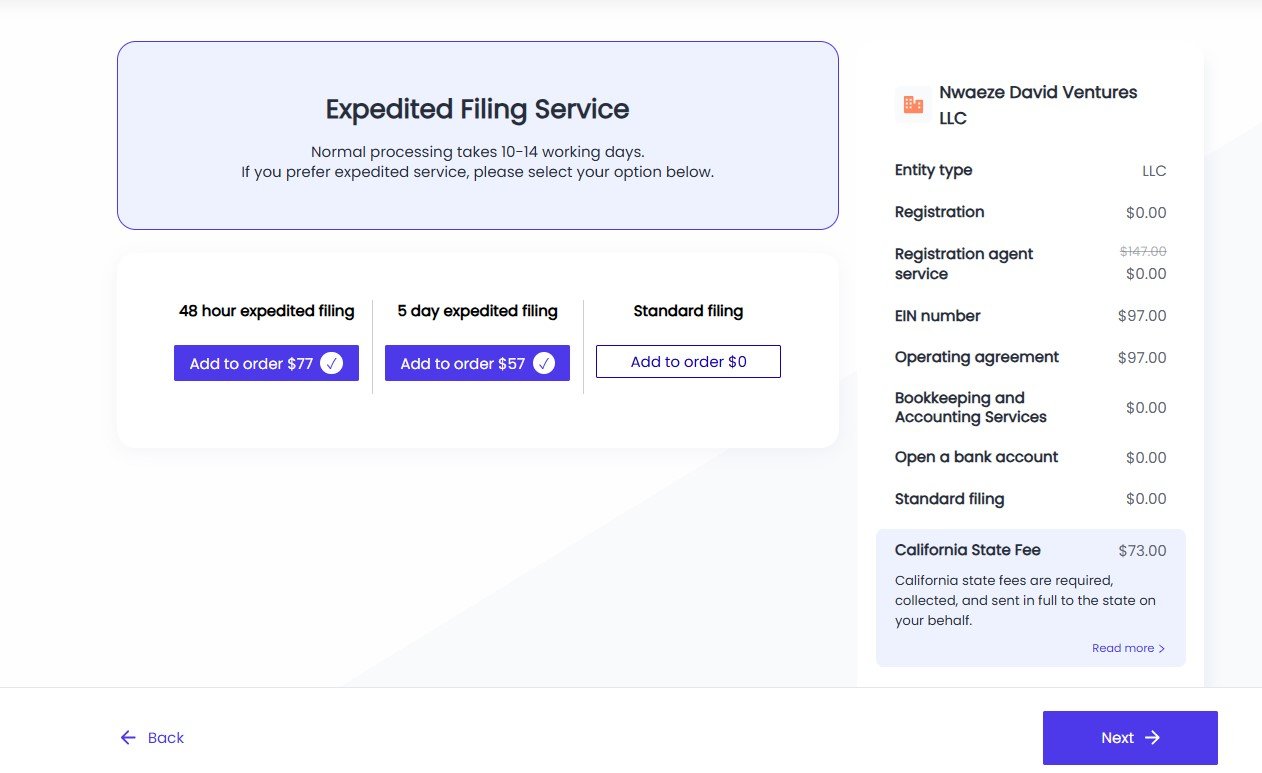
Task: Click chevron beside Read more
Action: 1161,649
